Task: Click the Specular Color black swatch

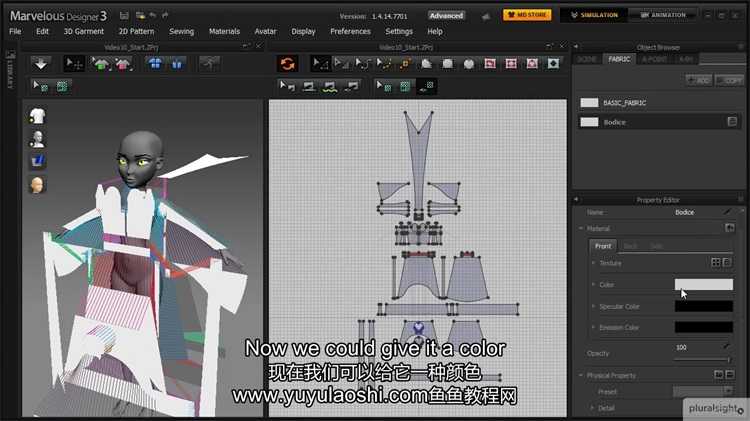Action: tap(704, 306)
